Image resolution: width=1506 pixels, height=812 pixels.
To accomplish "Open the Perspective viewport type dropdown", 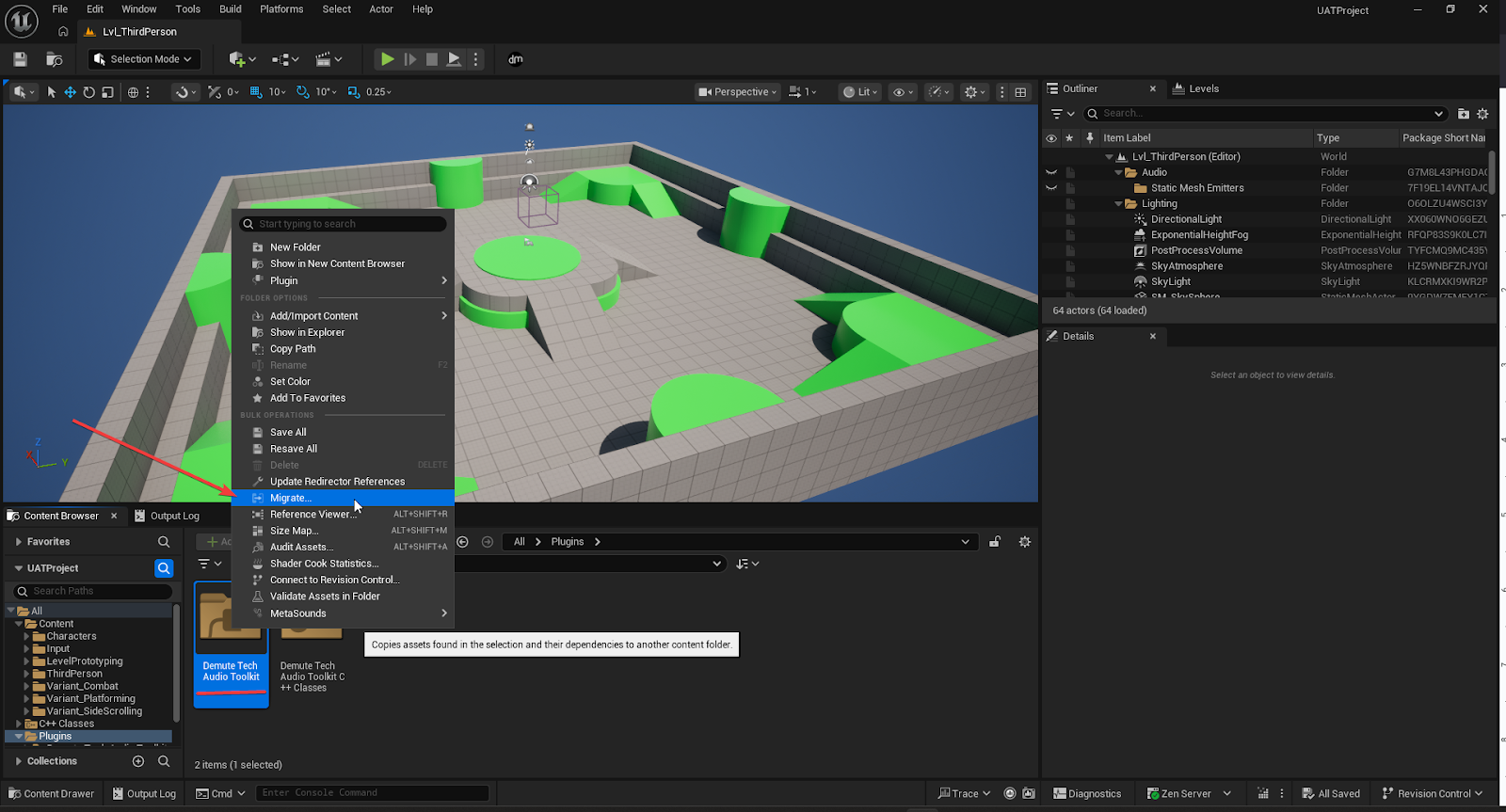I will click(x=737, y=92).
